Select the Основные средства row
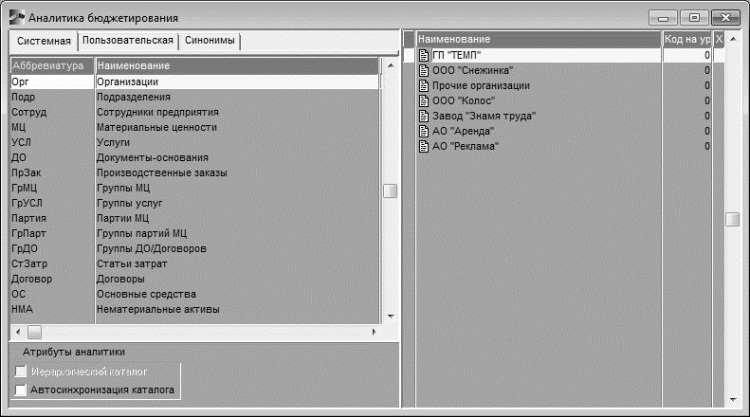The image size is (750, 417). tap(195, 294)
